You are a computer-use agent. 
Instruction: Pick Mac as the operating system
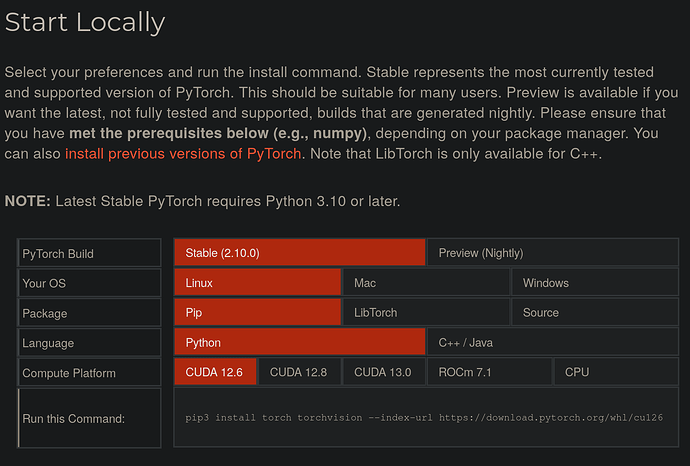click(x=425, y=283)
